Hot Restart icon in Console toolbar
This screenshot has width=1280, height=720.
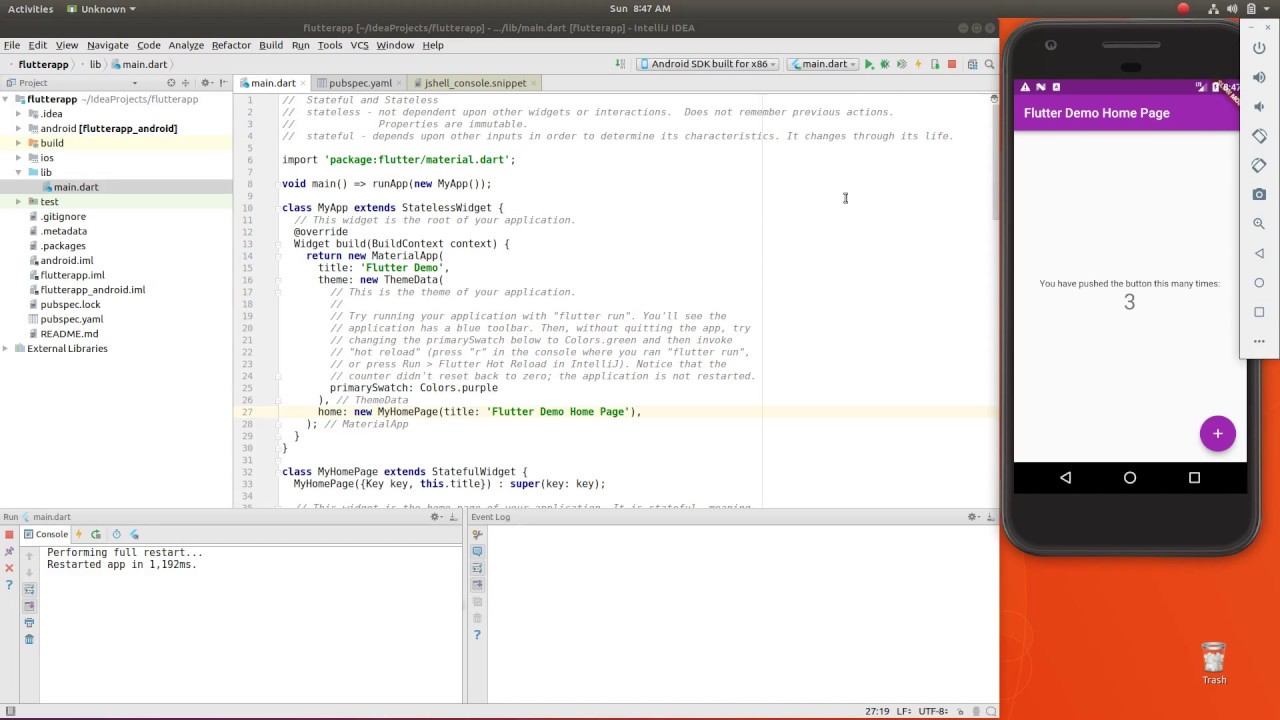96,534
